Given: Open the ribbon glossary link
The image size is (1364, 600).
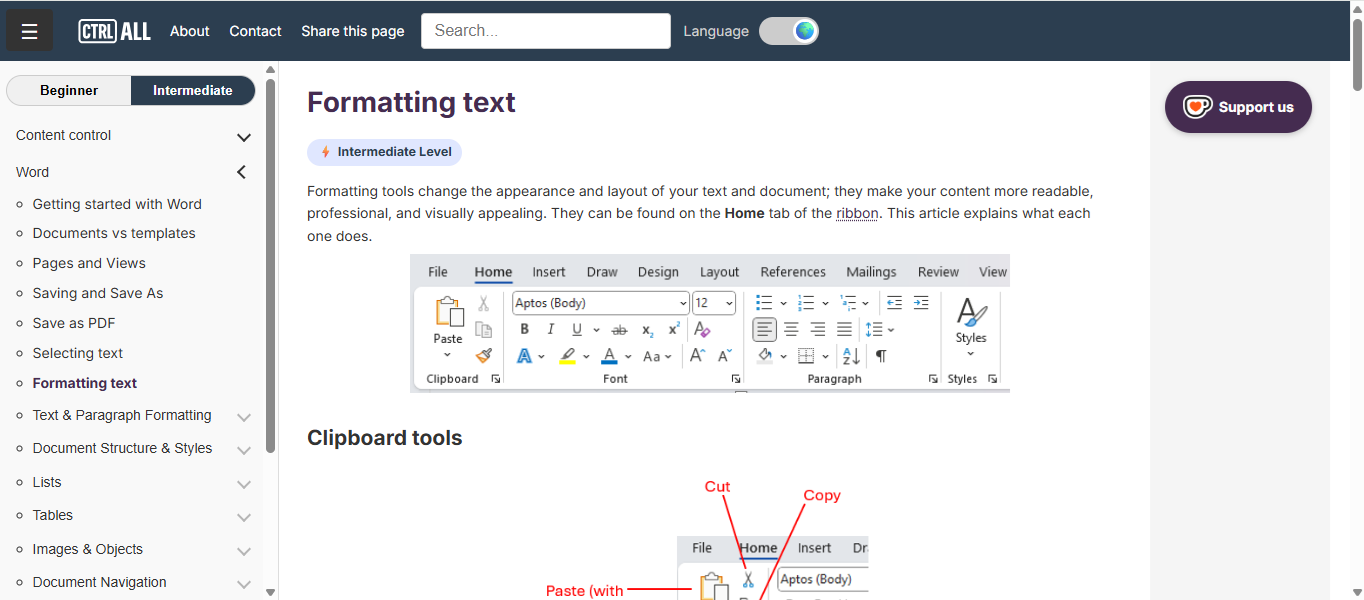Looking at the screenshot, I should 857,213.
